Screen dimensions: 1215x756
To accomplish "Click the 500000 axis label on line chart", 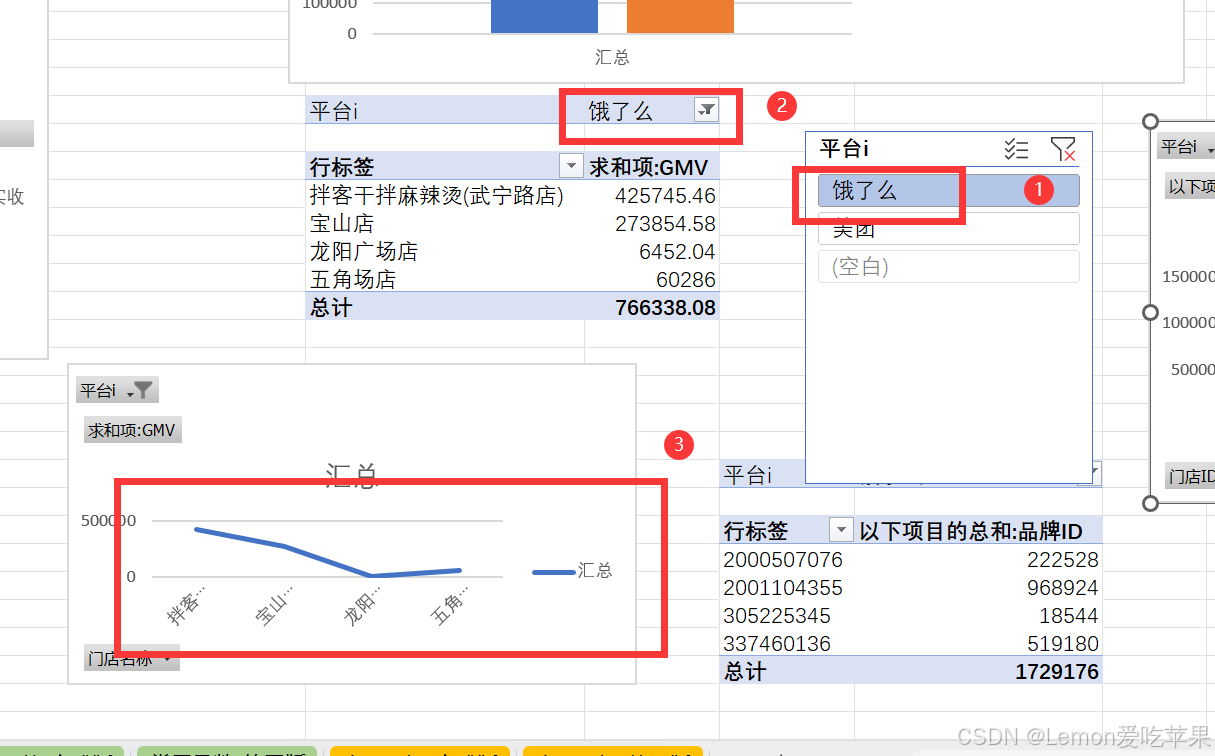I will pos(108,520).
